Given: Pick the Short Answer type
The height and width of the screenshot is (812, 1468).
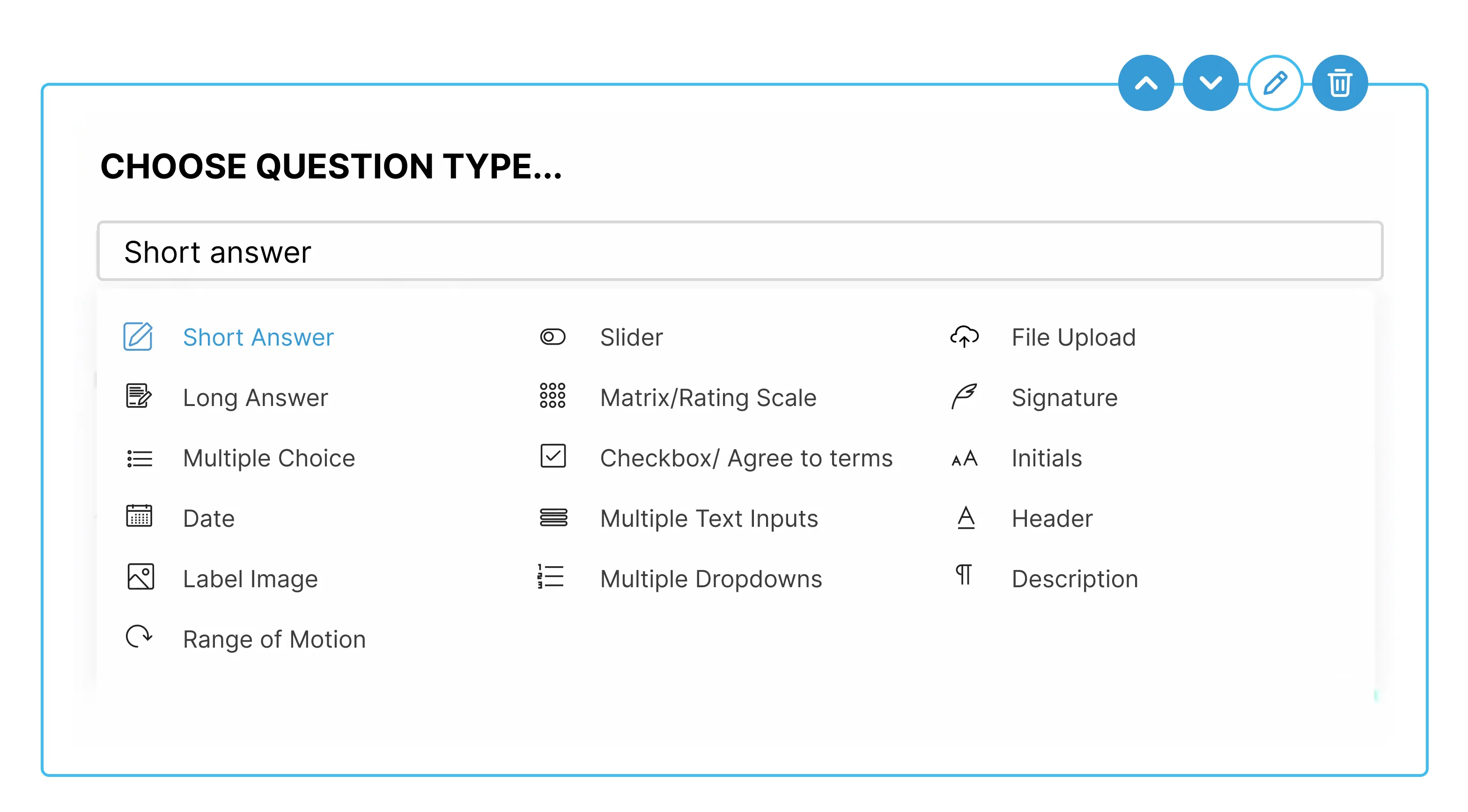Looking at the screenshot, I should click(258, 337).
